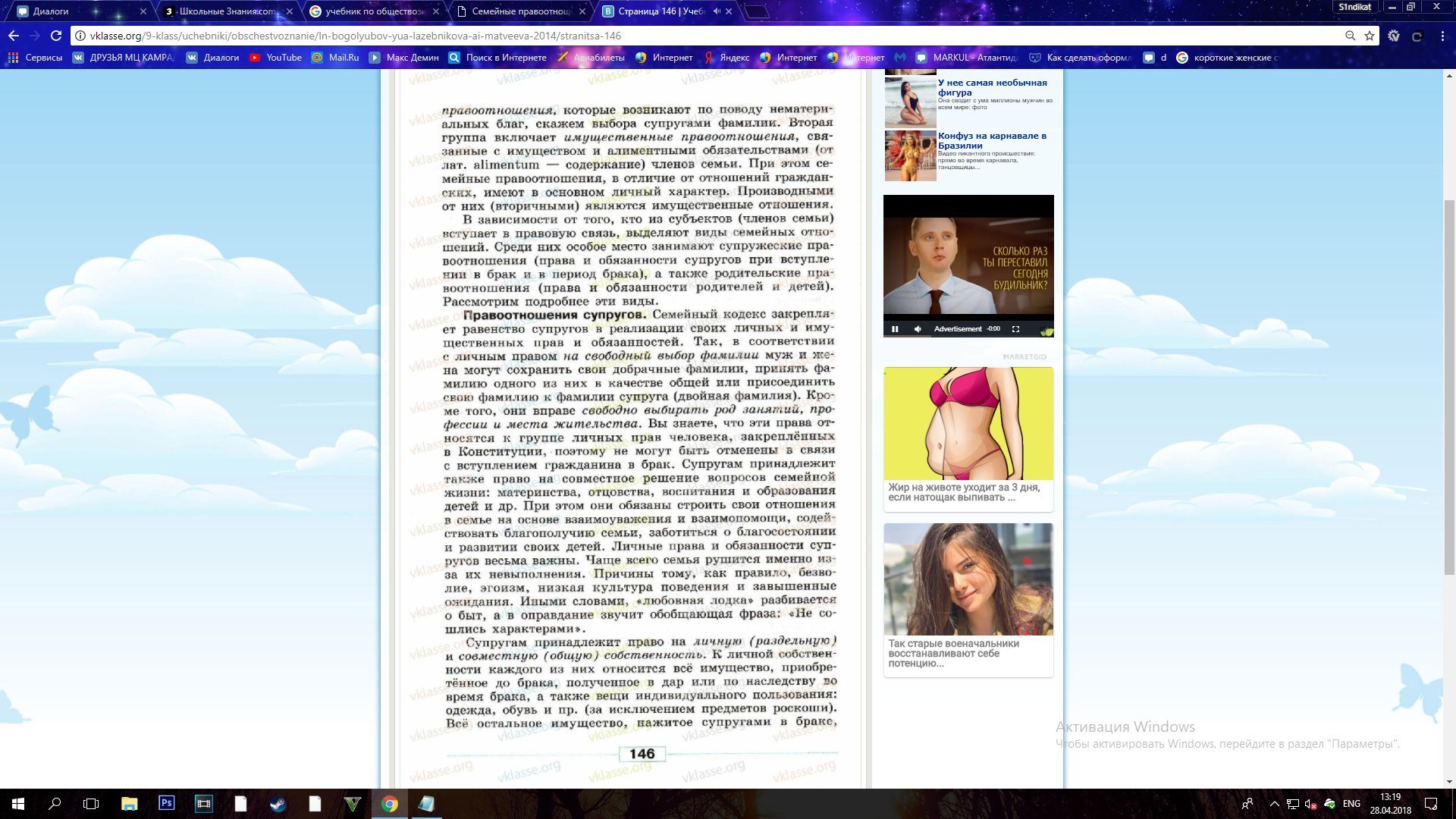Open the YouTube bookmark
Viewport: 1456px width, 819px height.
pyautogui.click(x=275, y=58)
